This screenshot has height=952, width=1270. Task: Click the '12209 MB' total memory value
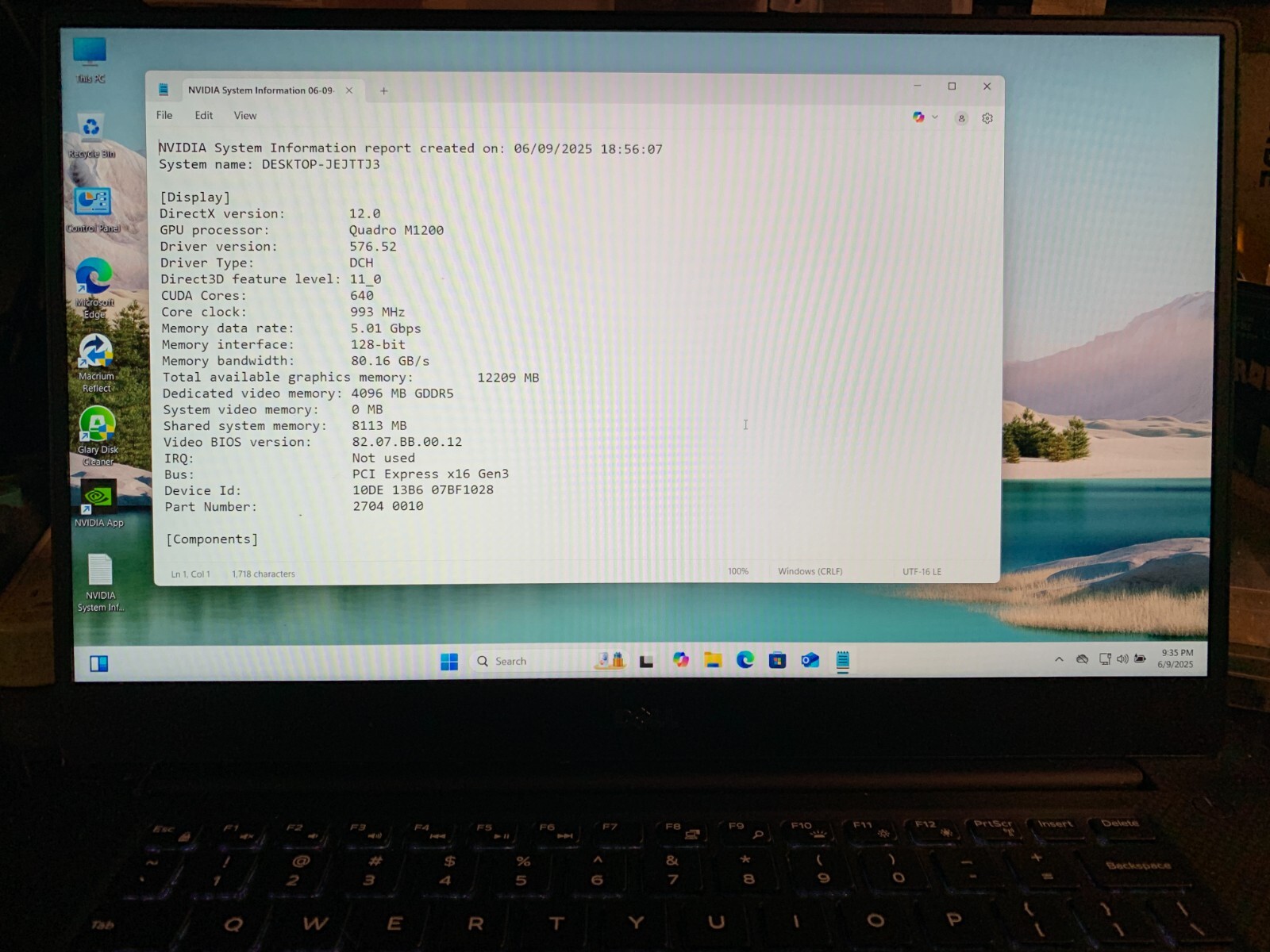508,378
